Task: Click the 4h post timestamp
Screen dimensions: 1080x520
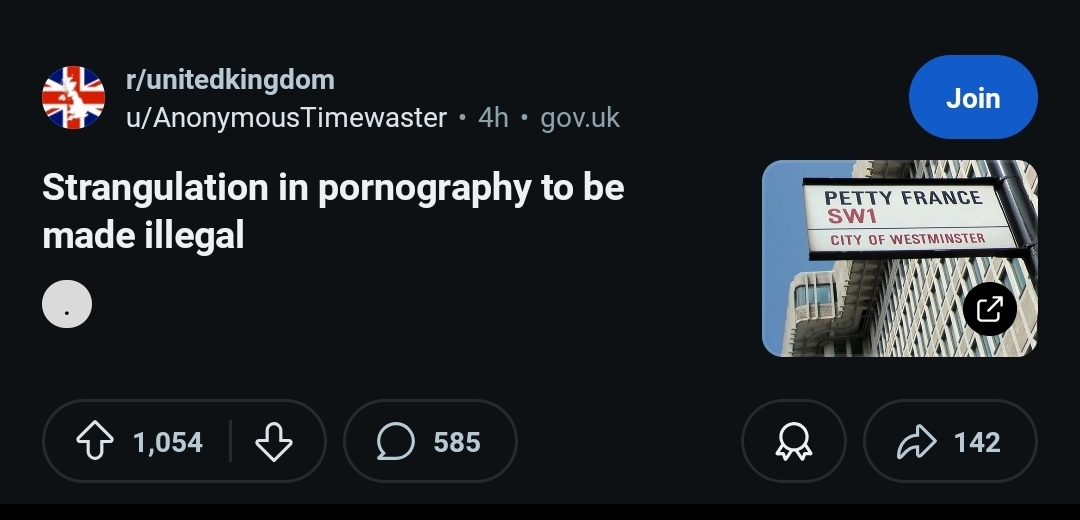Action: point(493,118)
